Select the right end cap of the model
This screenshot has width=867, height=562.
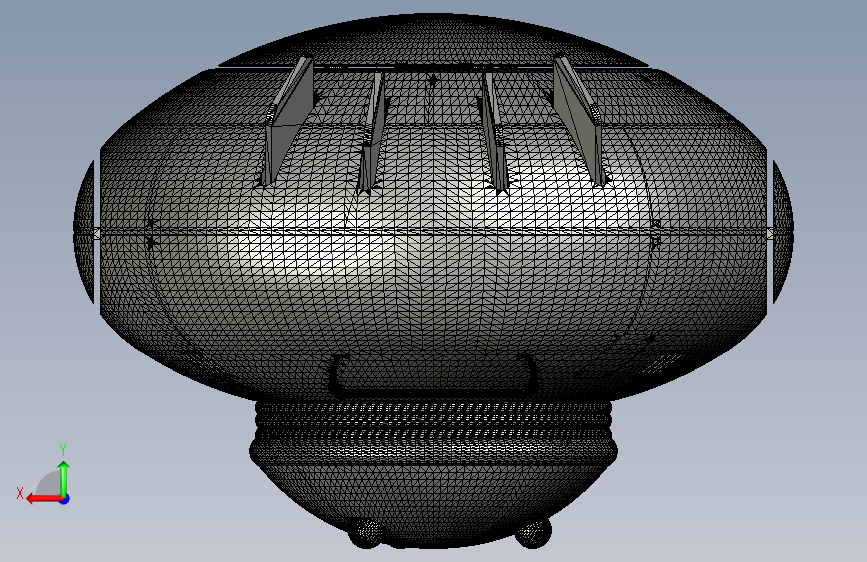coord(783,232)
